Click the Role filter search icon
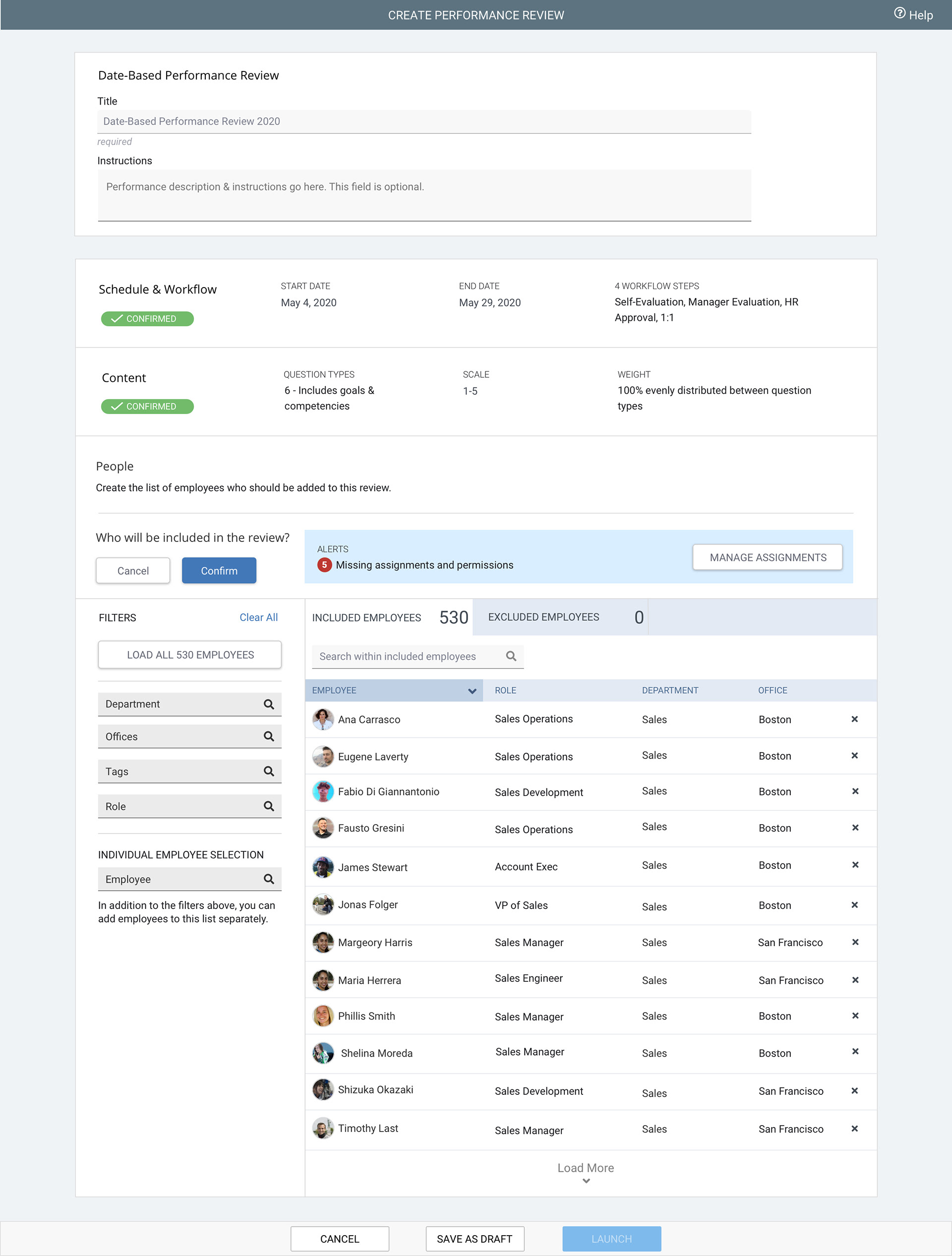 coord(269,806)
